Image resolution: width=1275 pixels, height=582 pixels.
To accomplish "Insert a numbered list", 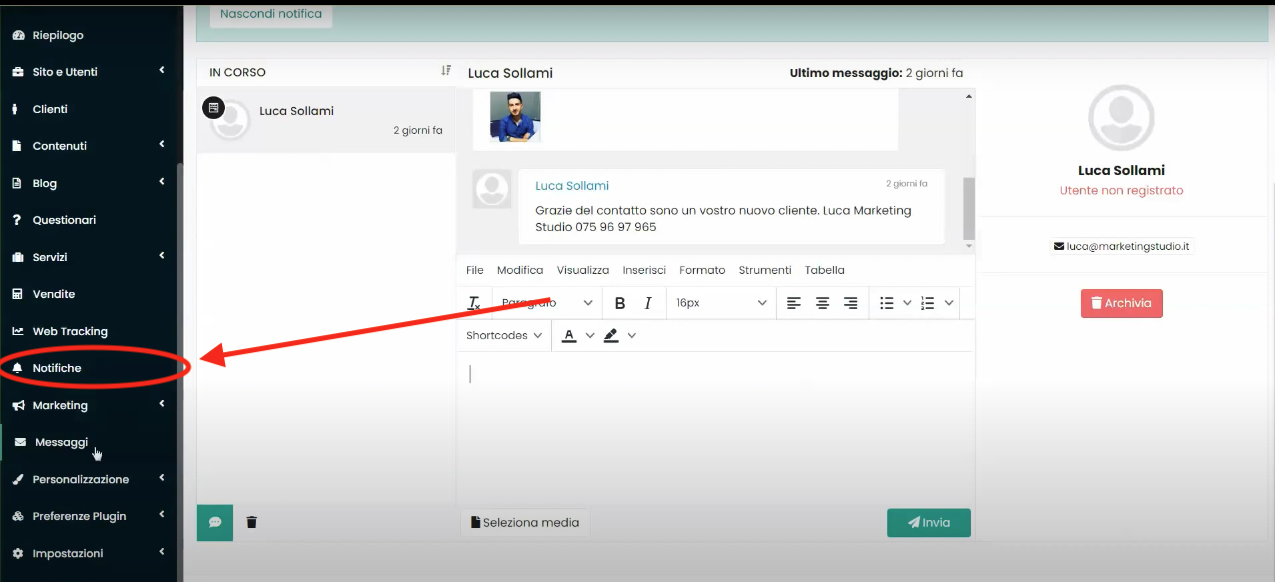I will click(x=928, y=303).
